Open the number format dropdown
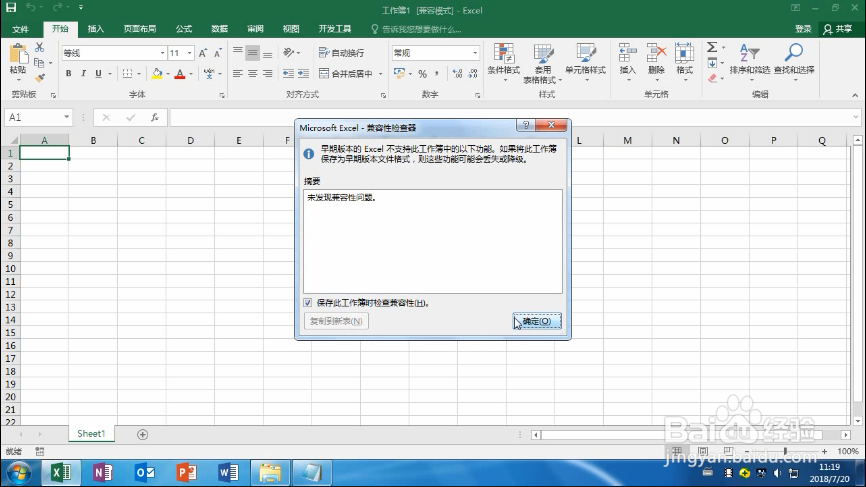 click(475, 53)
